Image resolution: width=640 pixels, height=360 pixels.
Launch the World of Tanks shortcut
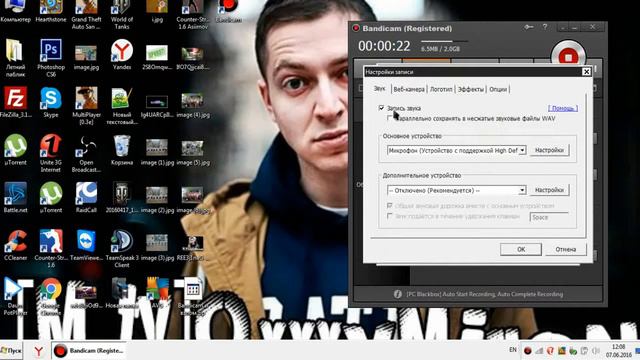[122, 15]
